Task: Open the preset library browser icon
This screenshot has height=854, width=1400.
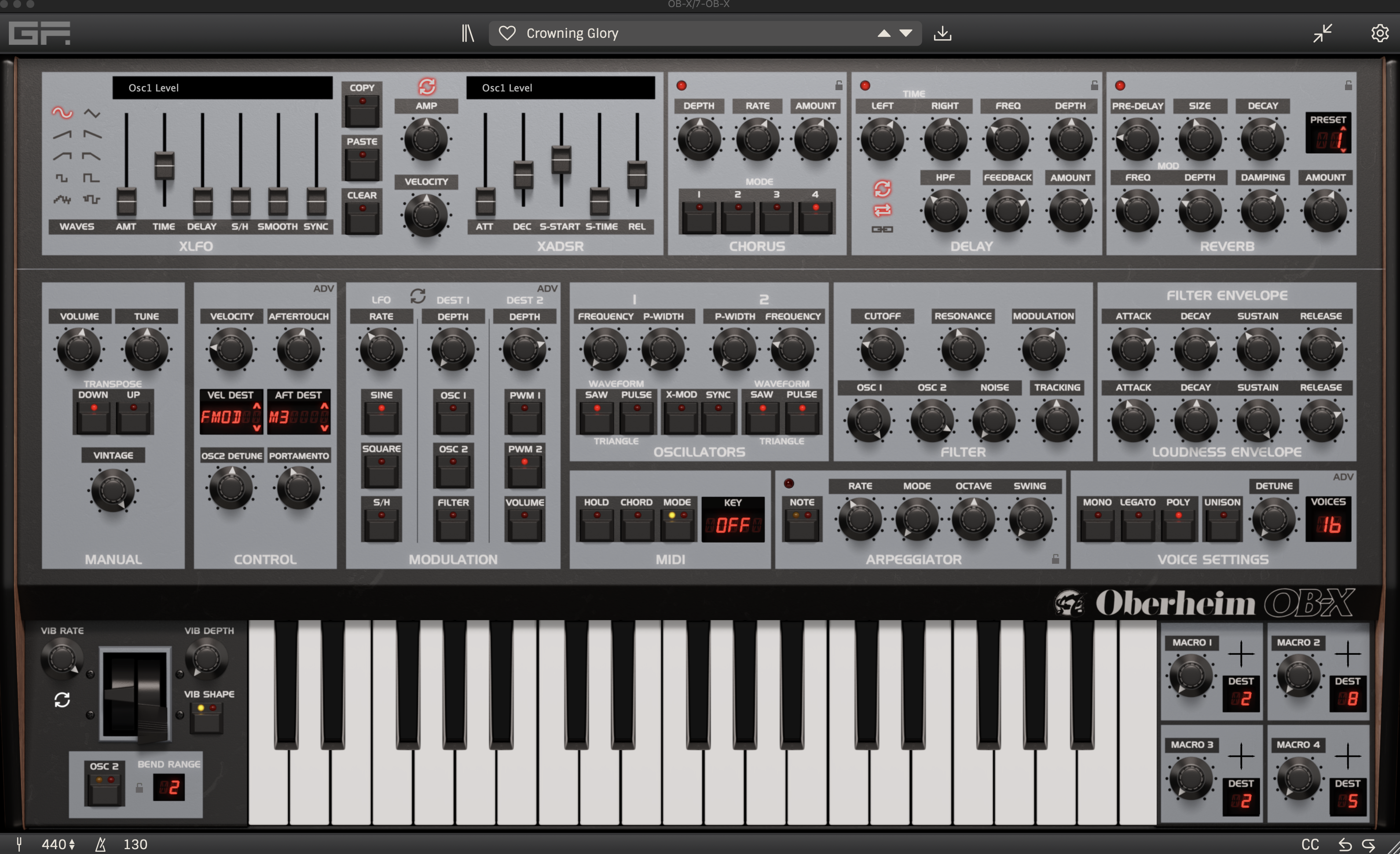Action: (469, 33)
